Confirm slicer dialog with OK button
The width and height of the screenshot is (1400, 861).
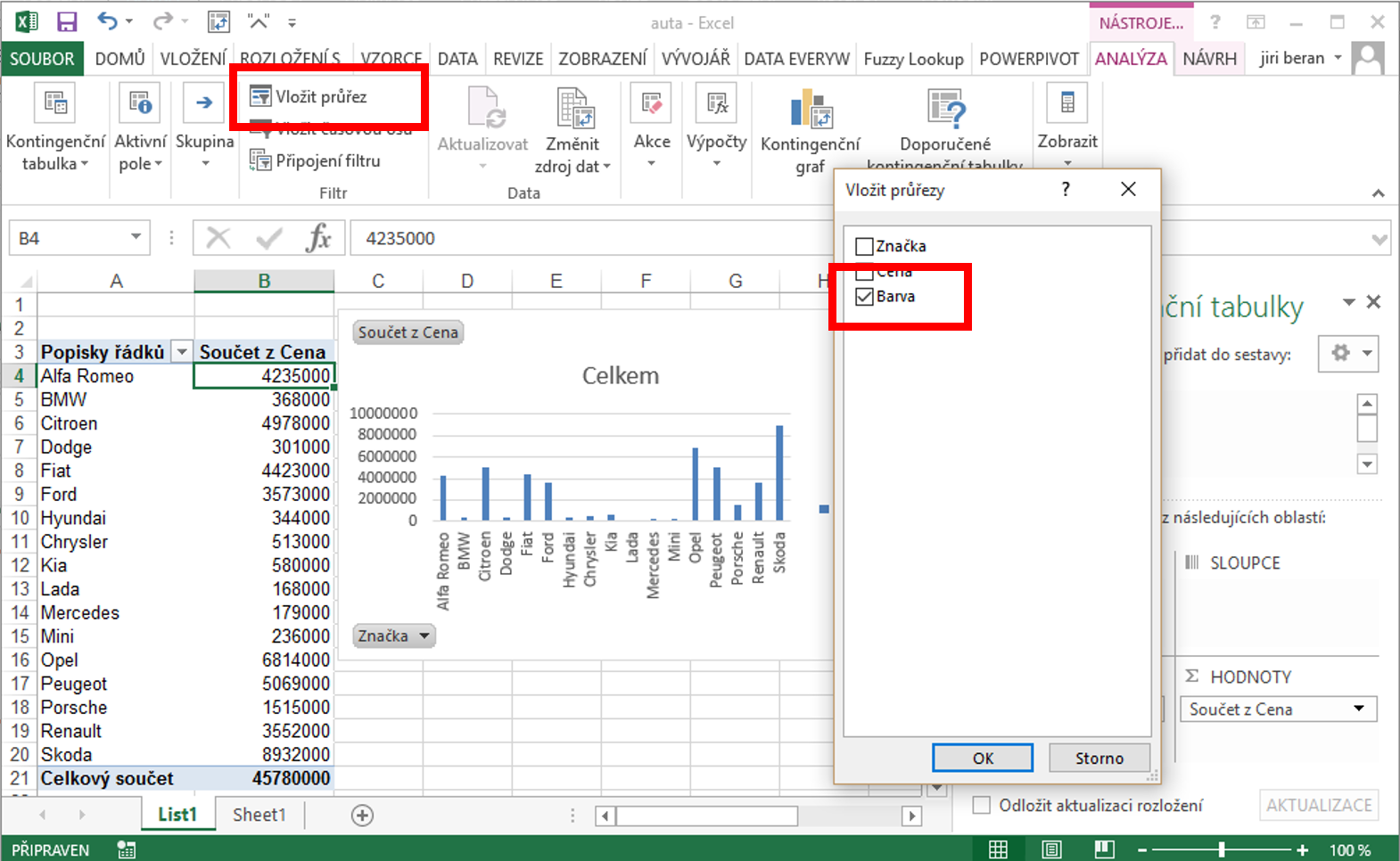click(x=983, y=758)
